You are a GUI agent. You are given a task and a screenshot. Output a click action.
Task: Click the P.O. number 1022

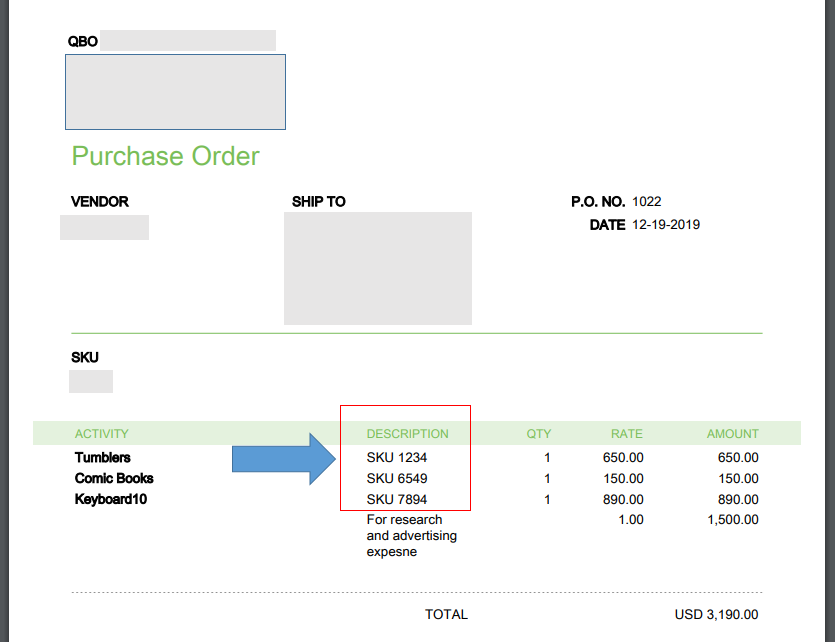point(647,201)
